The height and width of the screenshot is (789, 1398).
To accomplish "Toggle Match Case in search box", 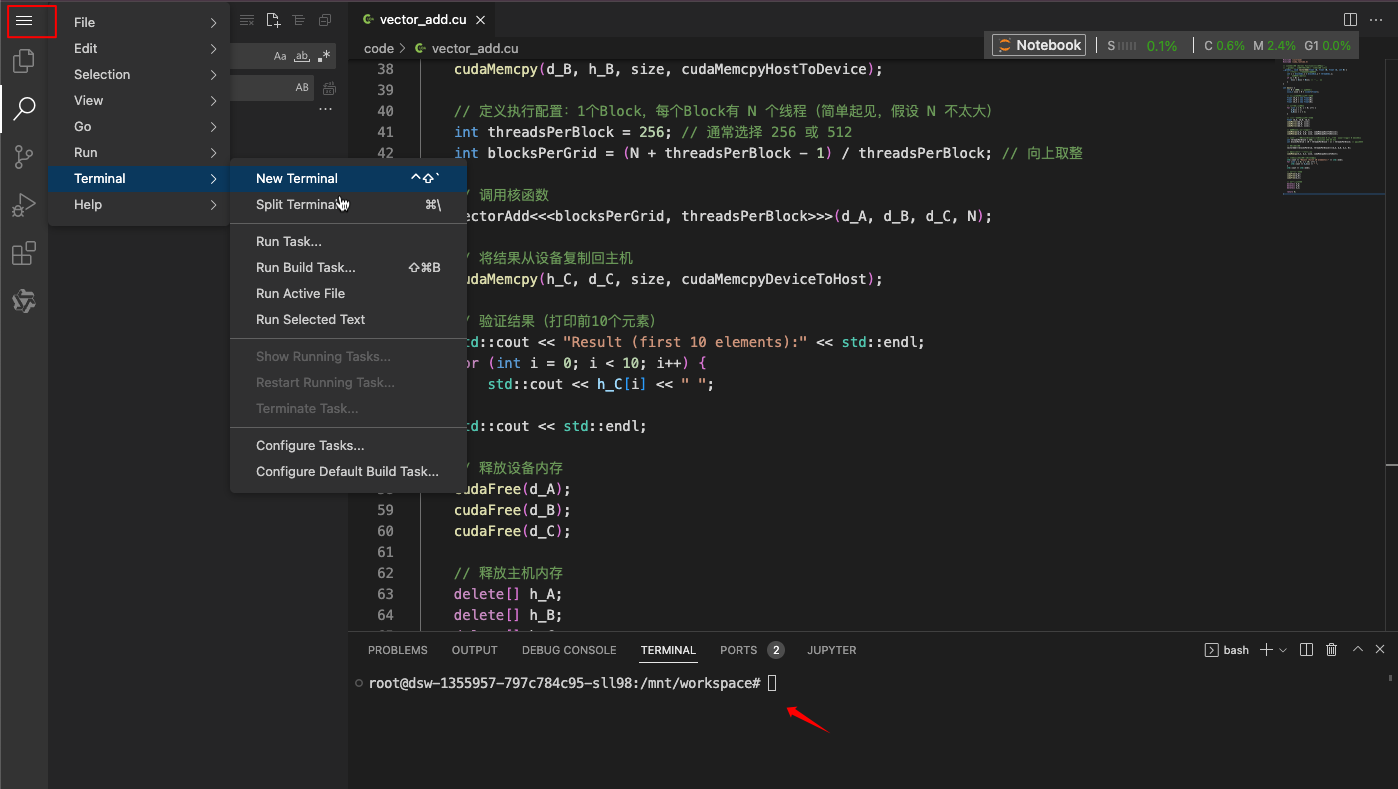I will pos(280,57).
